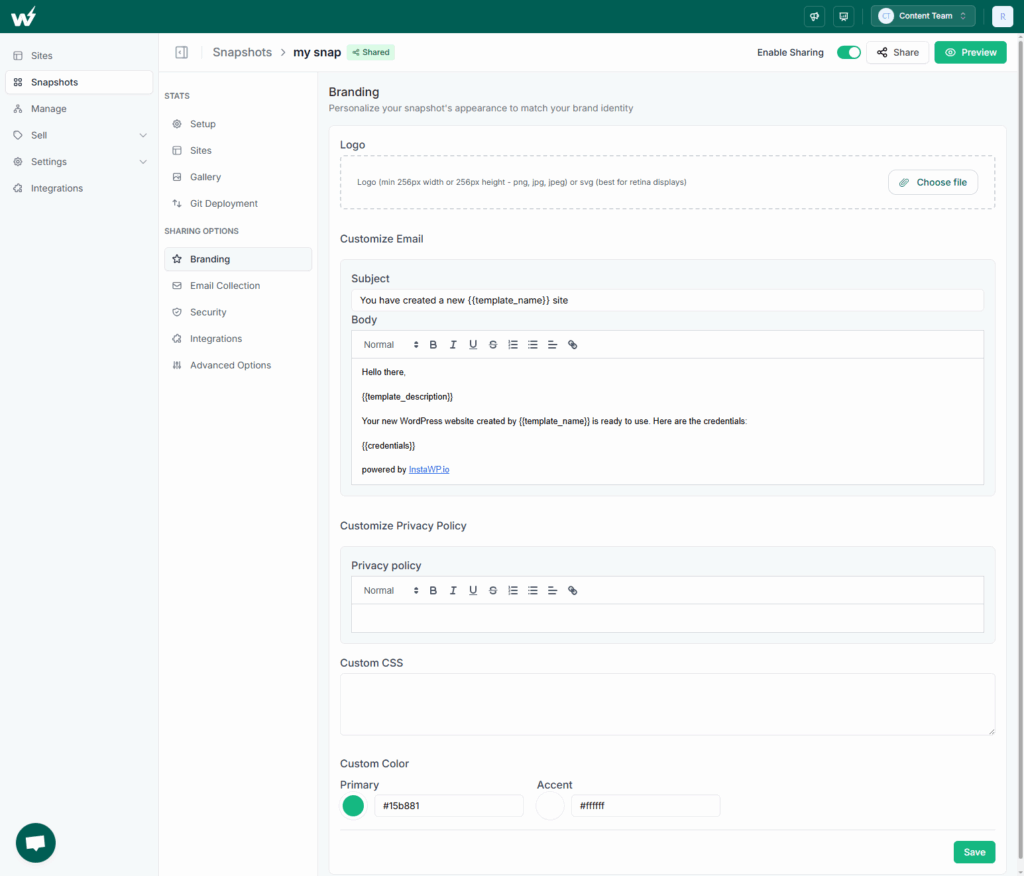Open the Gallery section
This screenshot has width=1024, height=876.
click(238, 177)
